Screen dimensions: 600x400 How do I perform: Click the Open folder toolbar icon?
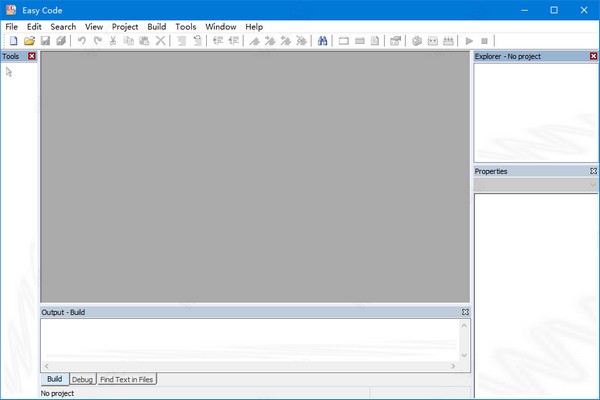[x=29, y=41]
